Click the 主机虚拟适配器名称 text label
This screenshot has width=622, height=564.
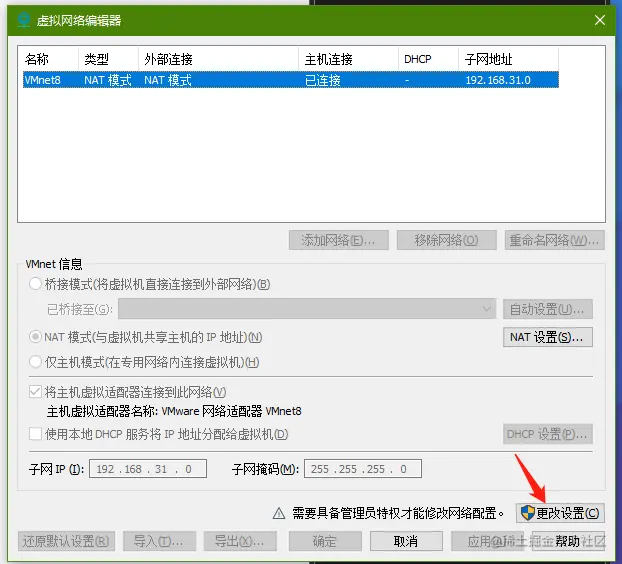tap(174, 411)
